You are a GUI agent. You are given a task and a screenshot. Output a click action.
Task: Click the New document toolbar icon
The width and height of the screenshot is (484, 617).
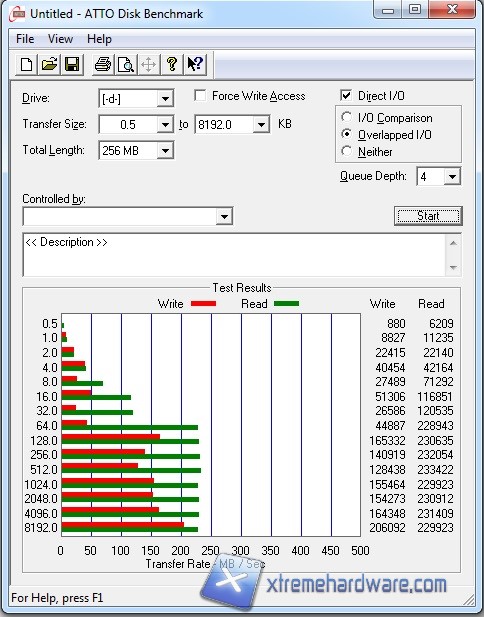26,64
